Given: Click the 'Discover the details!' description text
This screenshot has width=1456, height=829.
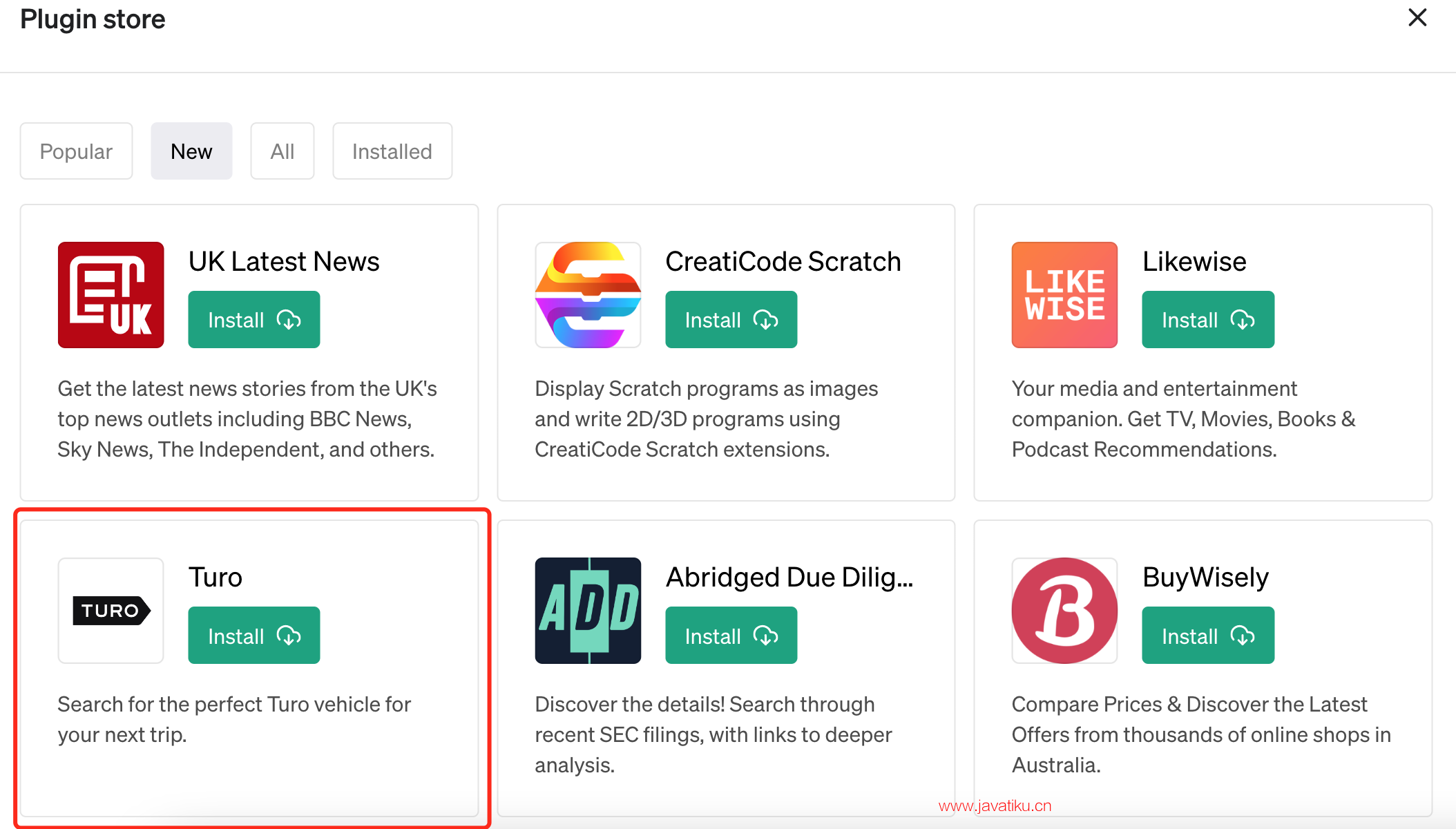Looking at the screenshot, I should (x=713, y=735).
